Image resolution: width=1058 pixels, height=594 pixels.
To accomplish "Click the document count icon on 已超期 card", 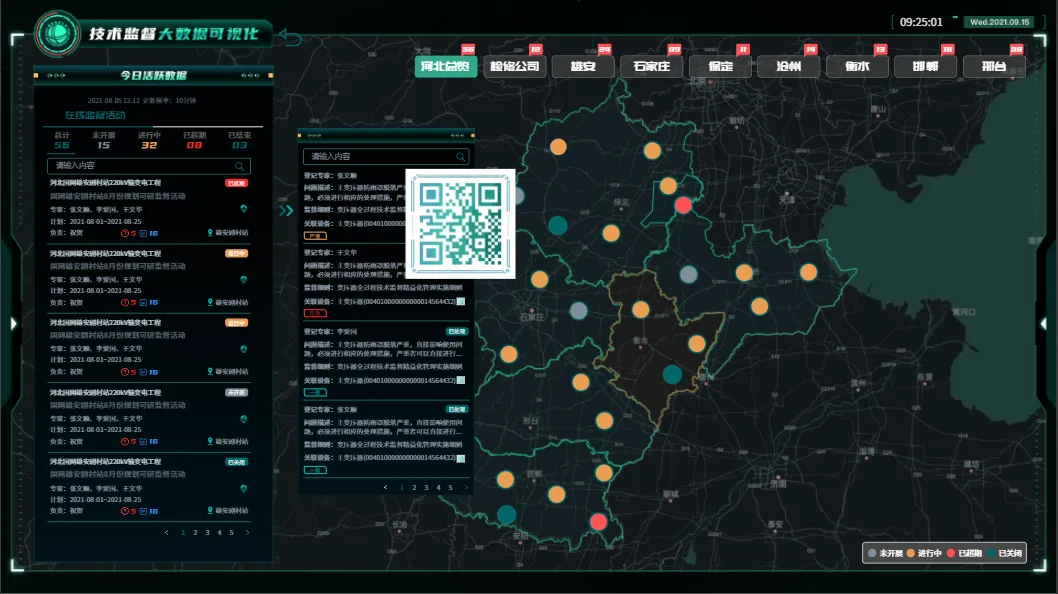I will point(143,234).
